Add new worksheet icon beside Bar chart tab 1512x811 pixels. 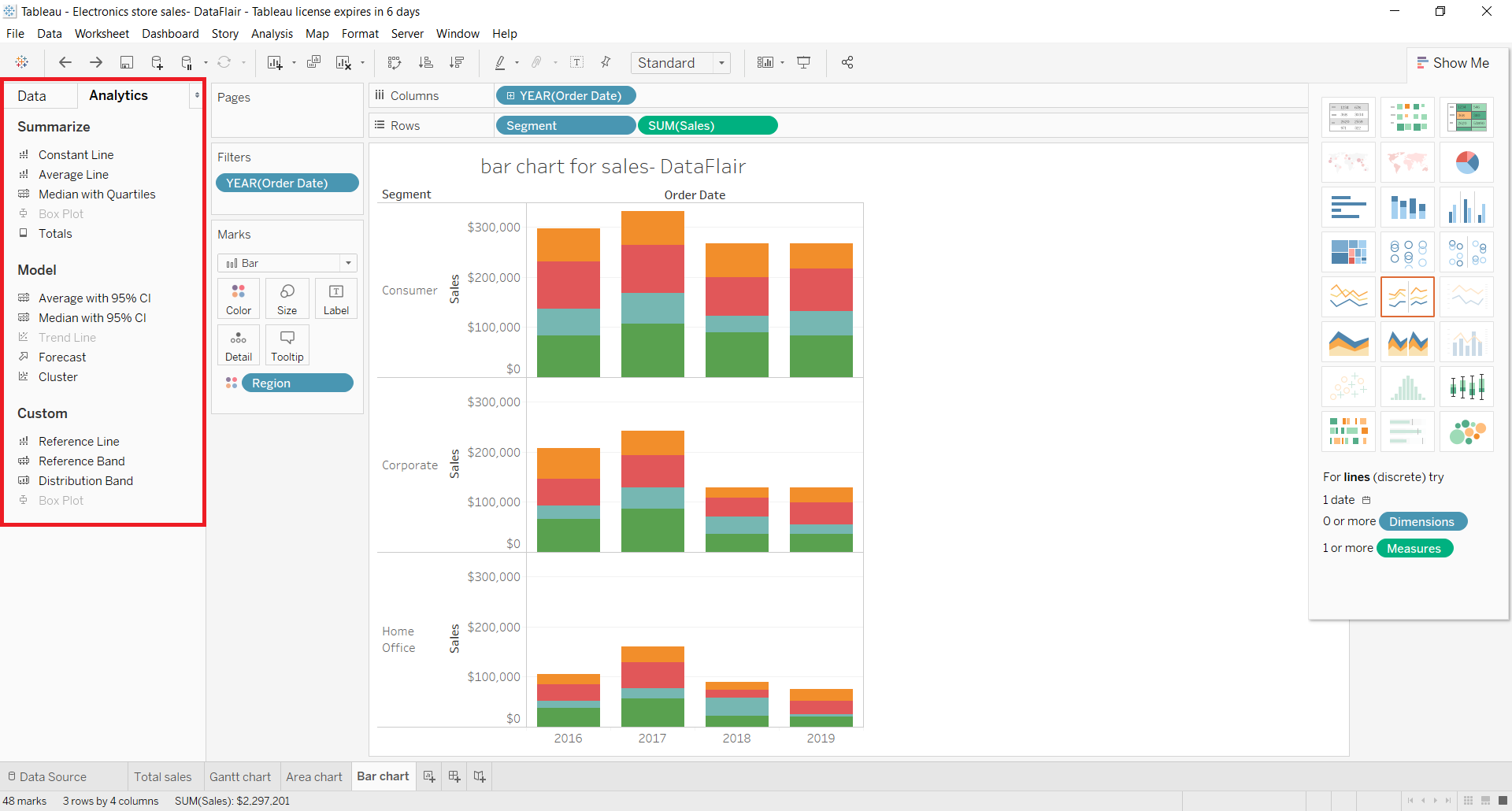(x=429, y=776)
